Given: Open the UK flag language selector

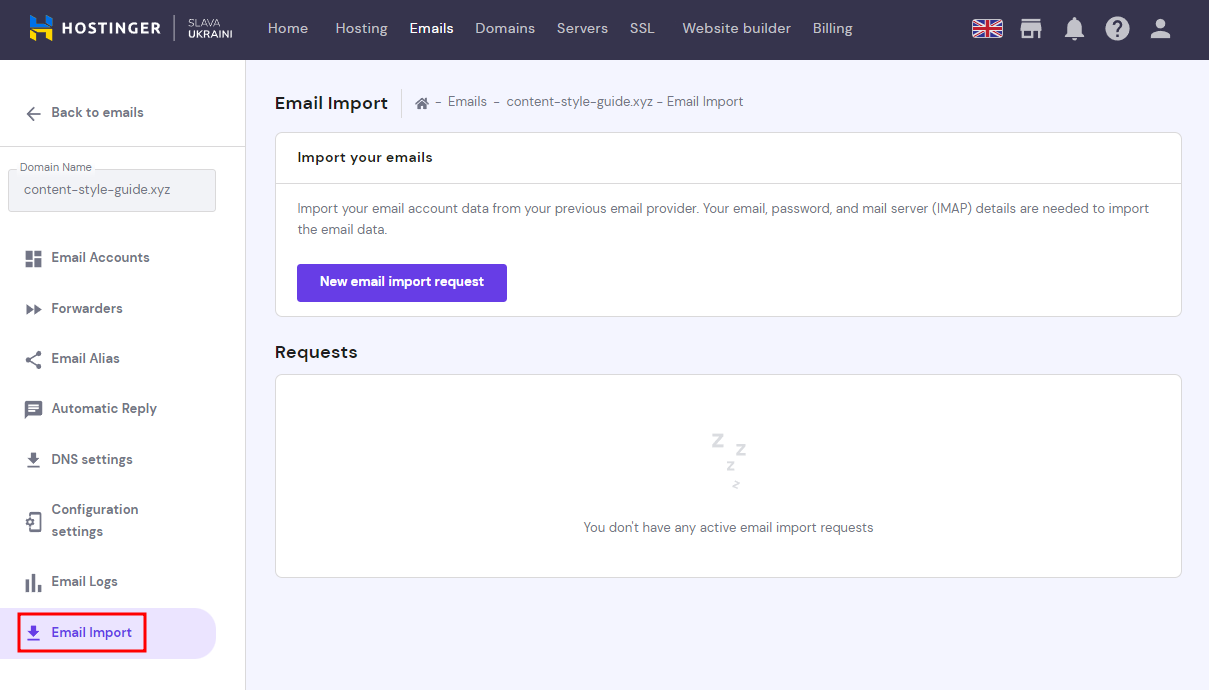Looking at the screenshot, I should 987,29.
